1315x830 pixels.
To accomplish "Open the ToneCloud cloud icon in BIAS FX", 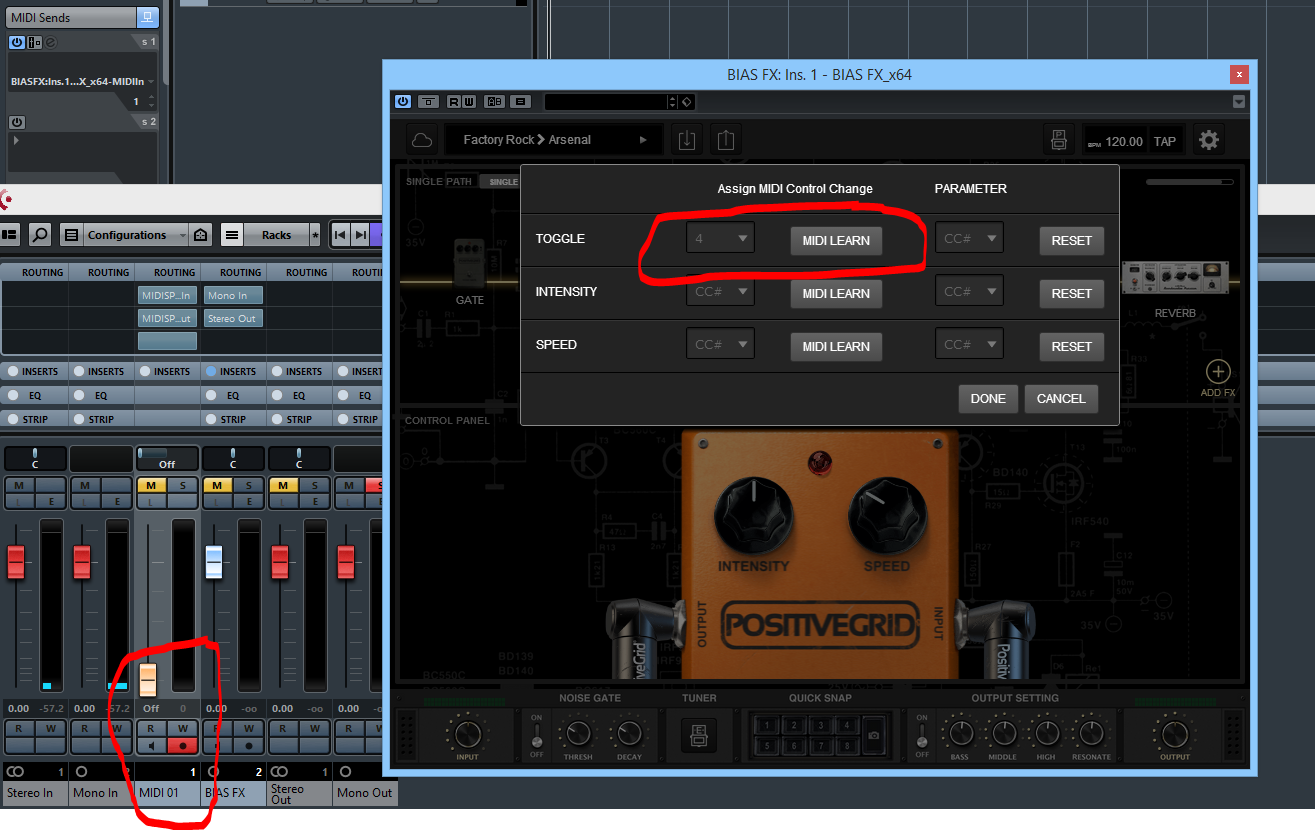I will click(423, 140).
